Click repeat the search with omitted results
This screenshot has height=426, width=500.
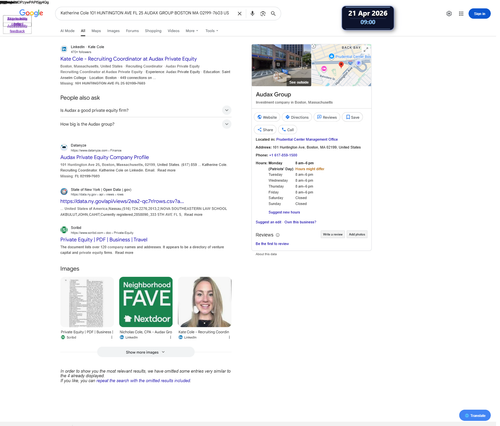pyautogui.click(x=143, y=381)
